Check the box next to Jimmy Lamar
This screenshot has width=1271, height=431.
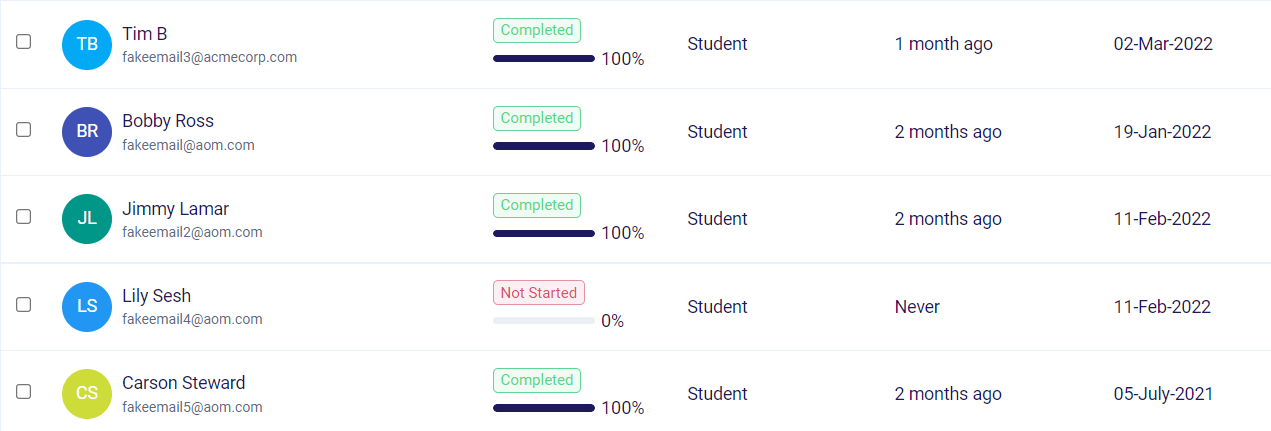pyautogui.click(x=24, y=216)
